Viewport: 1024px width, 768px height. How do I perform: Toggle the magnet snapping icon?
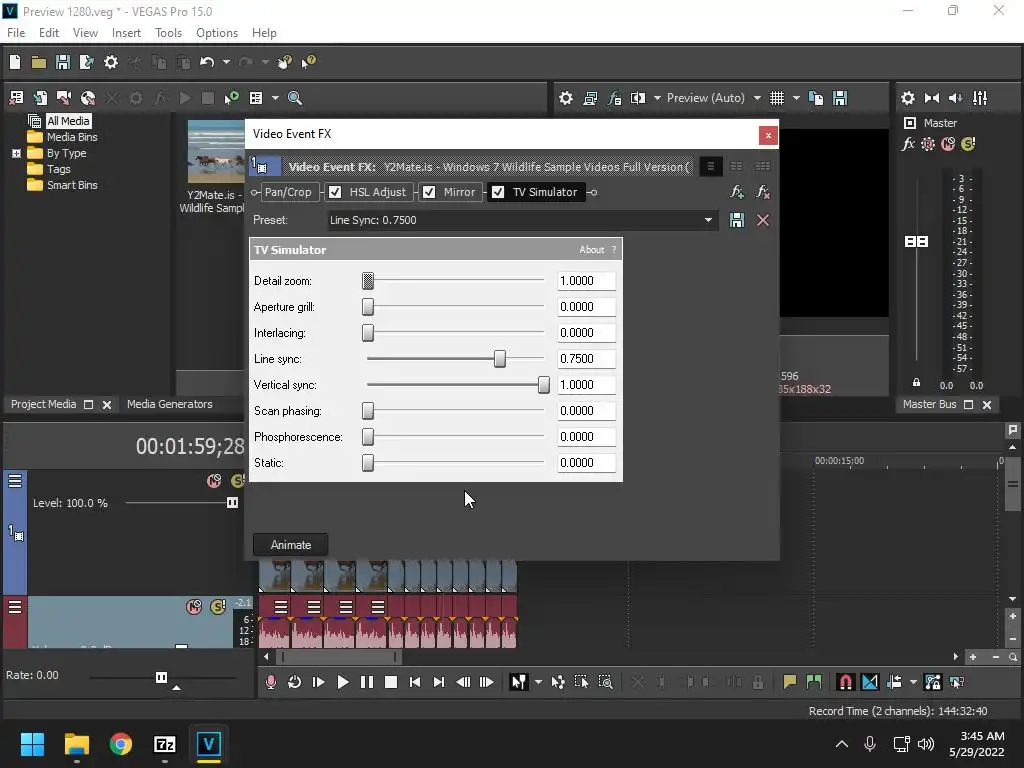845,682
